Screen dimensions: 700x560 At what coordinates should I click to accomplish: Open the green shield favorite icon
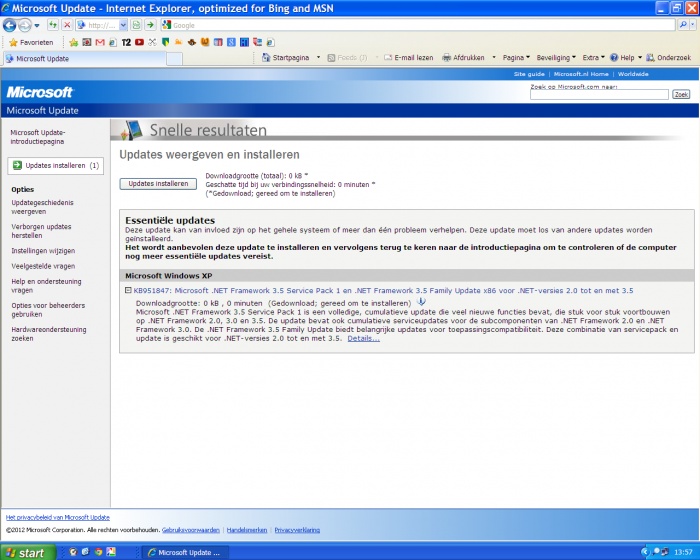point(166,42)
